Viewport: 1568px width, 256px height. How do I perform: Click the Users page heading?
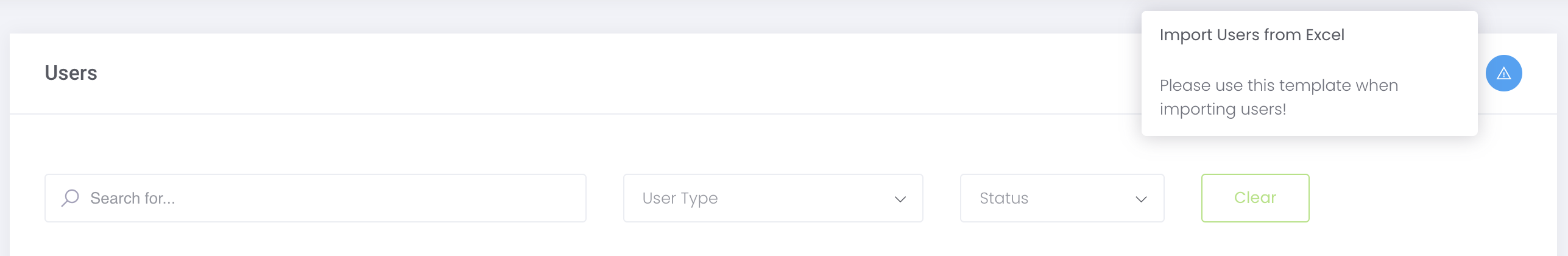coord(71,73)
